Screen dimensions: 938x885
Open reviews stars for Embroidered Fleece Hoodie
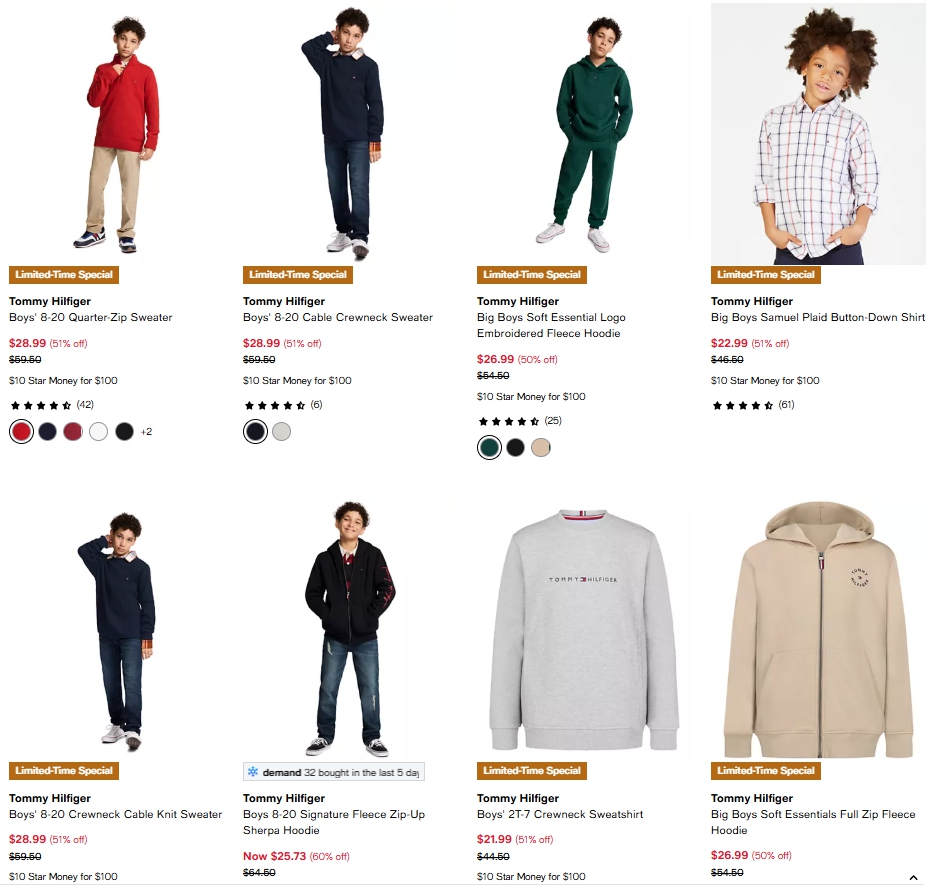point(508,421)
